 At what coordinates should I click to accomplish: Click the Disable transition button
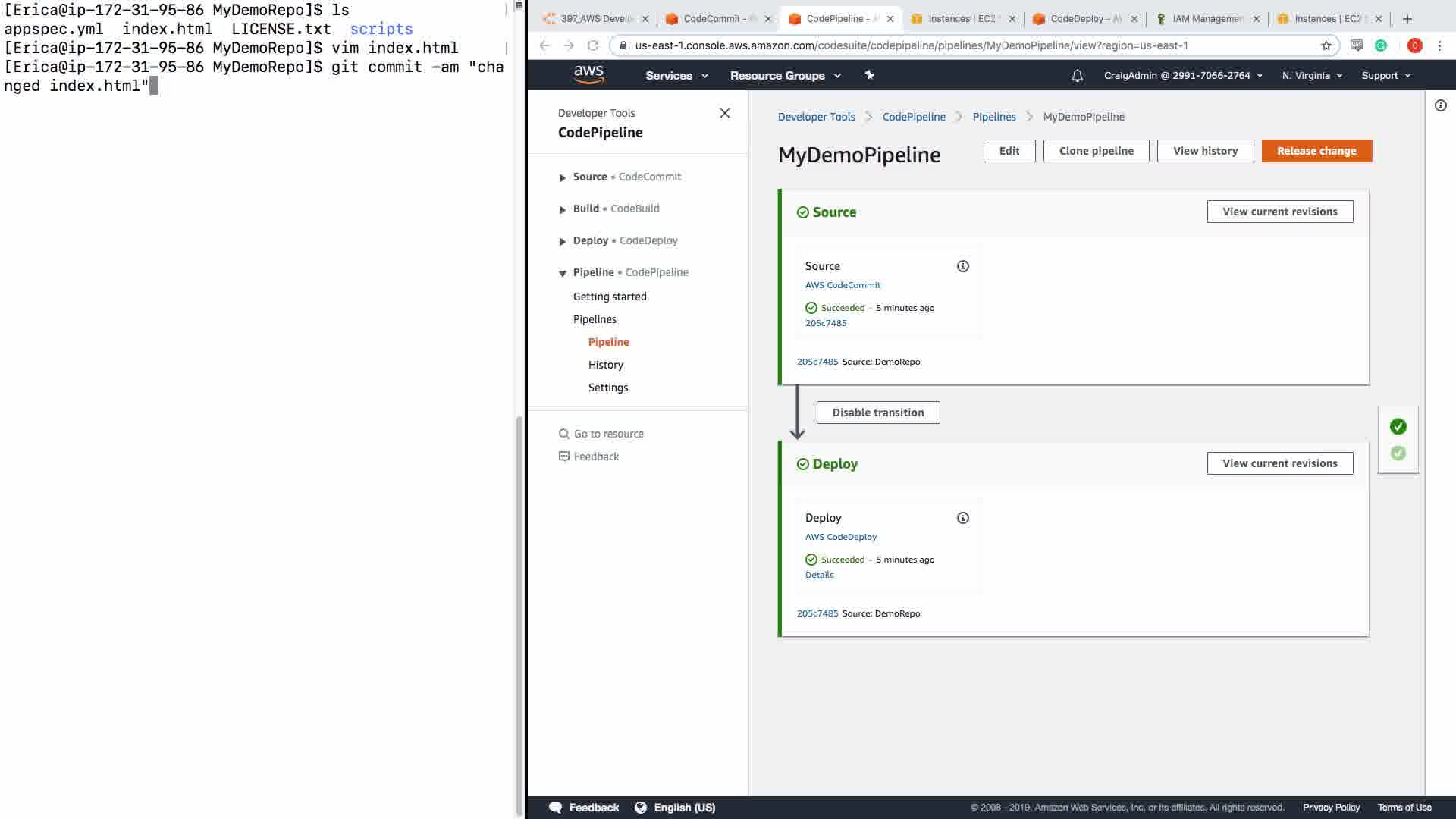point(877,413)
